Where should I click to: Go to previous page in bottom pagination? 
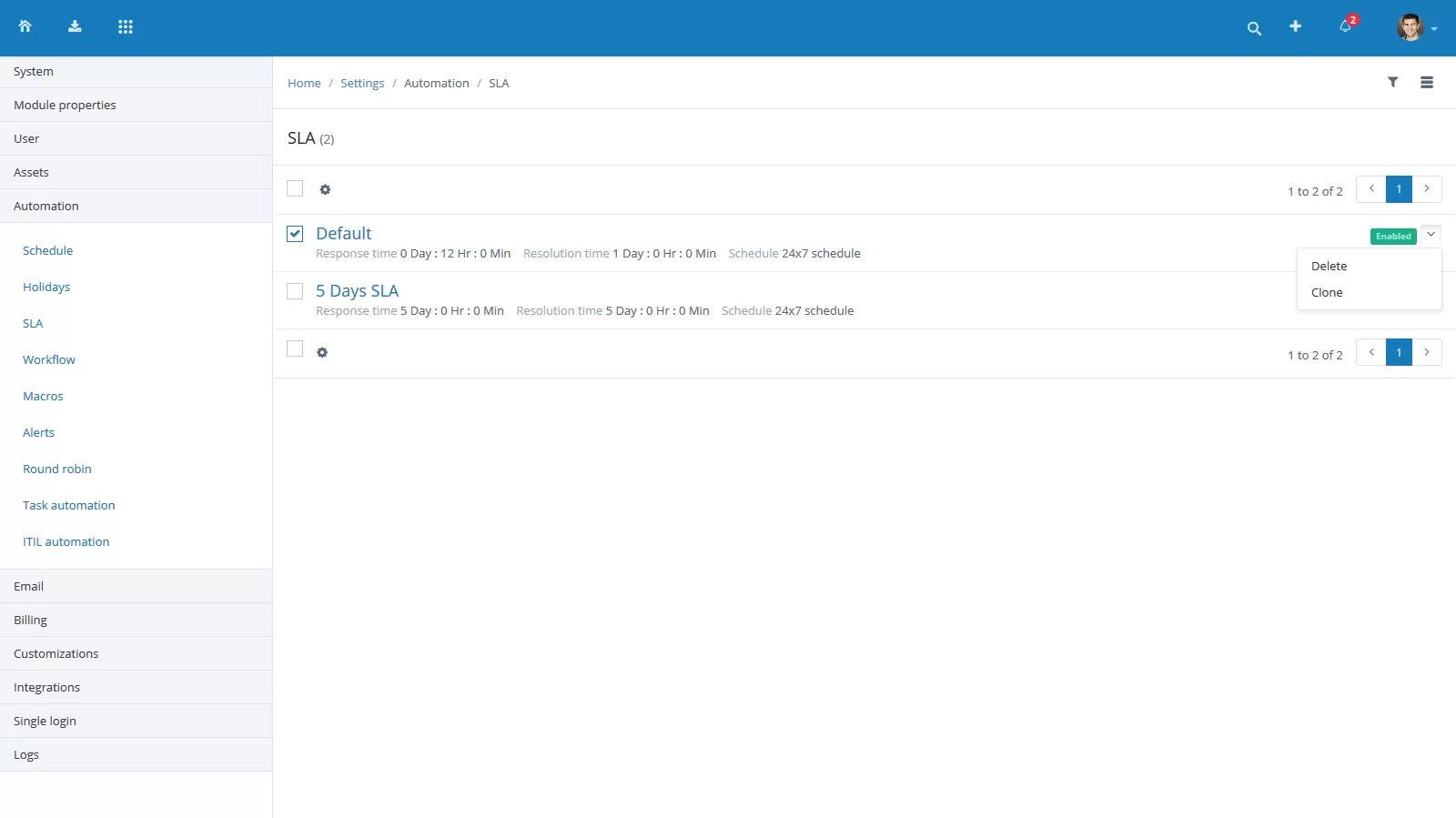coord(1371,352)
